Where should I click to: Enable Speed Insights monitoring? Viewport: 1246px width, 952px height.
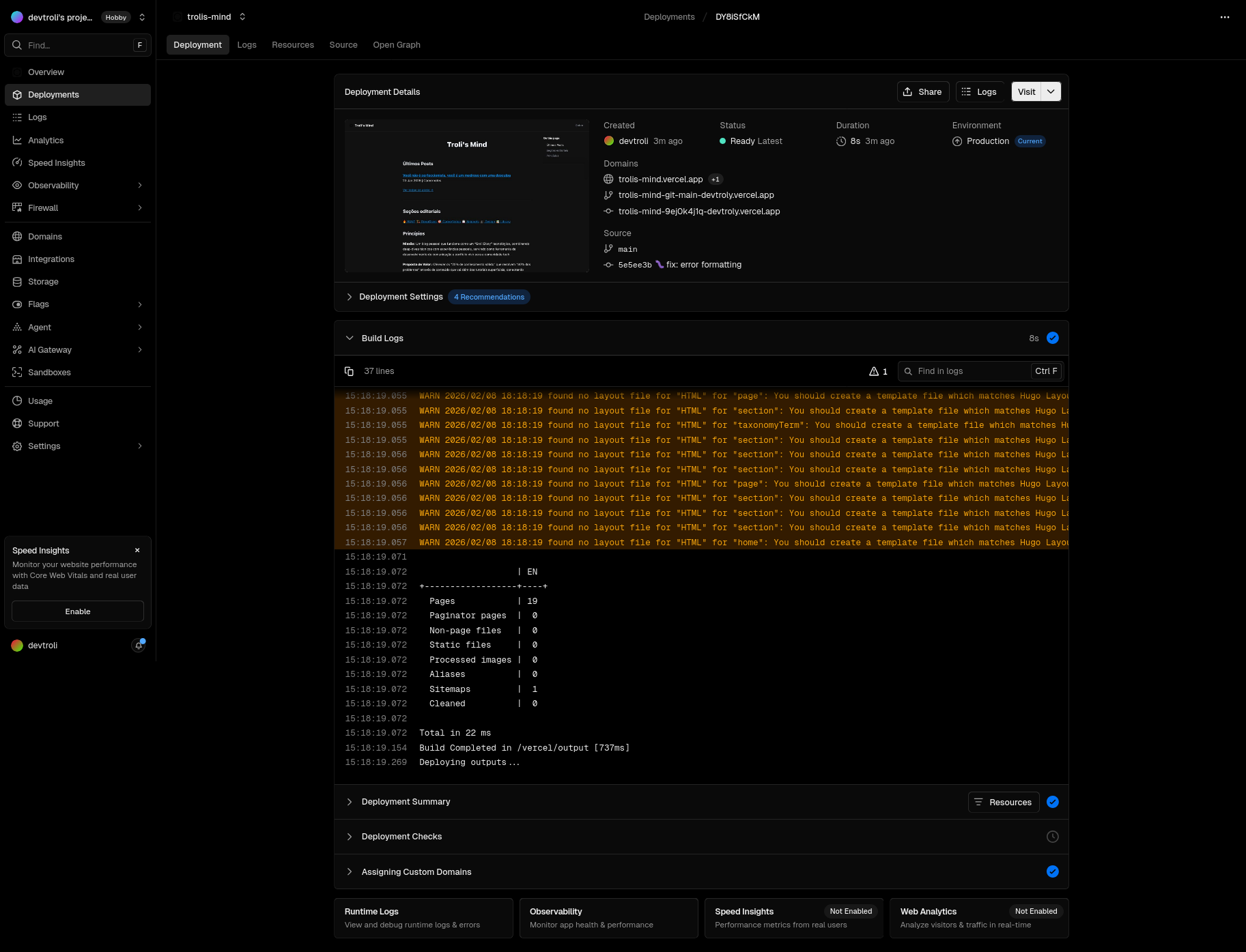tap(77, 611)
